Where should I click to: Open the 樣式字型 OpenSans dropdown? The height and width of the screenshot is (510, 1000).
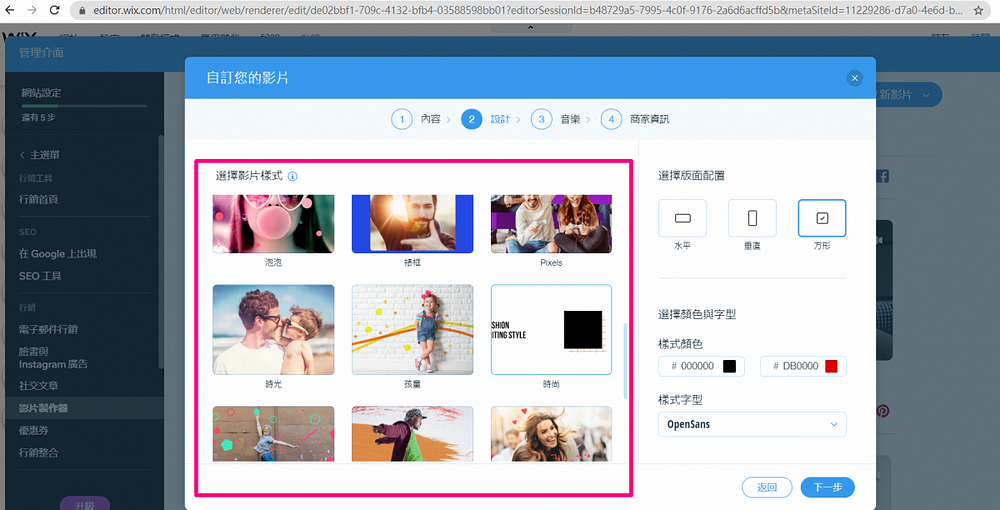pos(753,425)
